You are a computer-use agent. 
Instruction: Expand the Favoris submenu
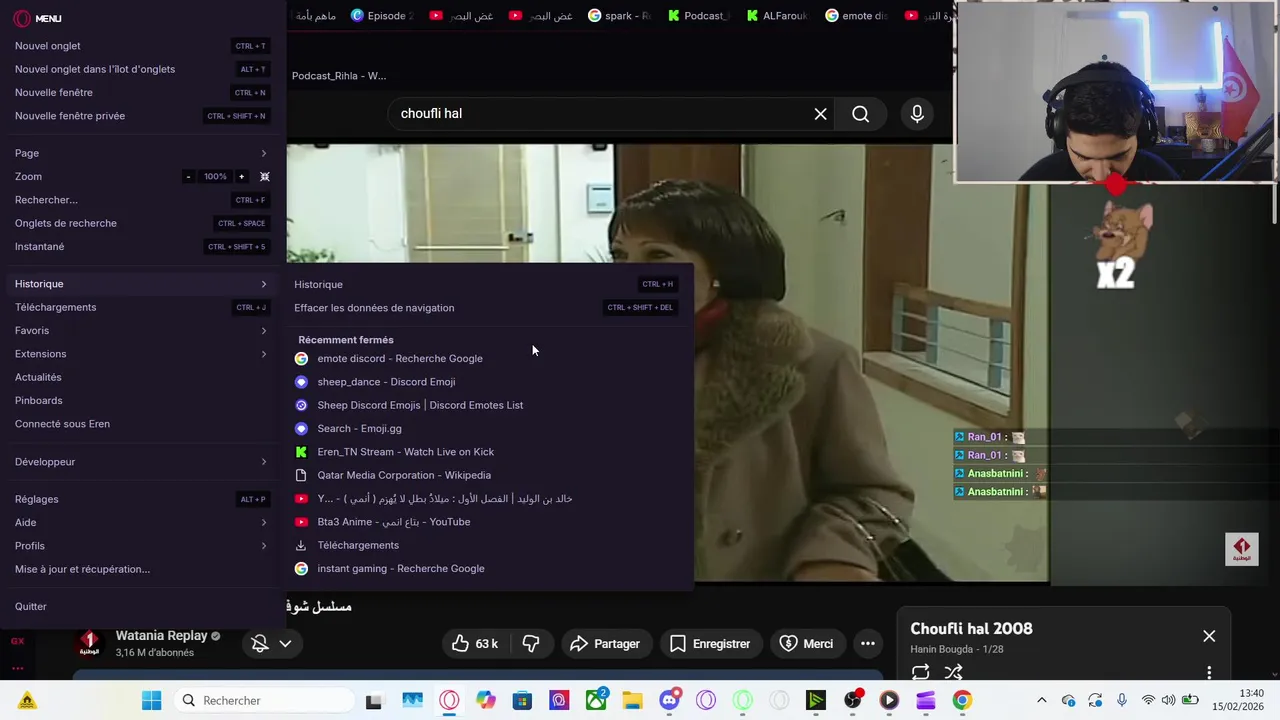pyautogui.click(x=143, y=330)
